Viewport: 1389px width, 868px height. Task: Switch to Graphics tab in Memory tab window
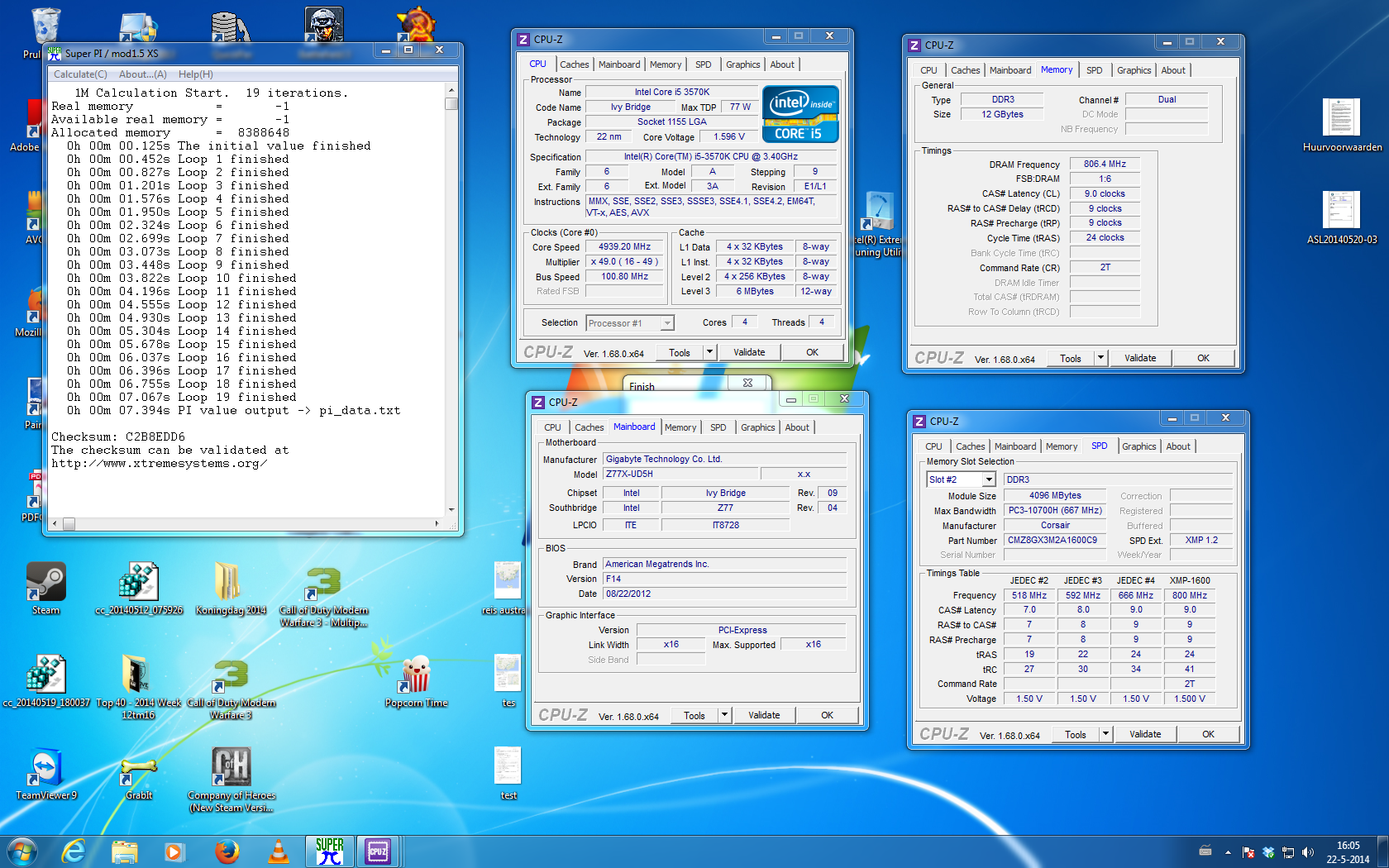[x=1134, y=70]
